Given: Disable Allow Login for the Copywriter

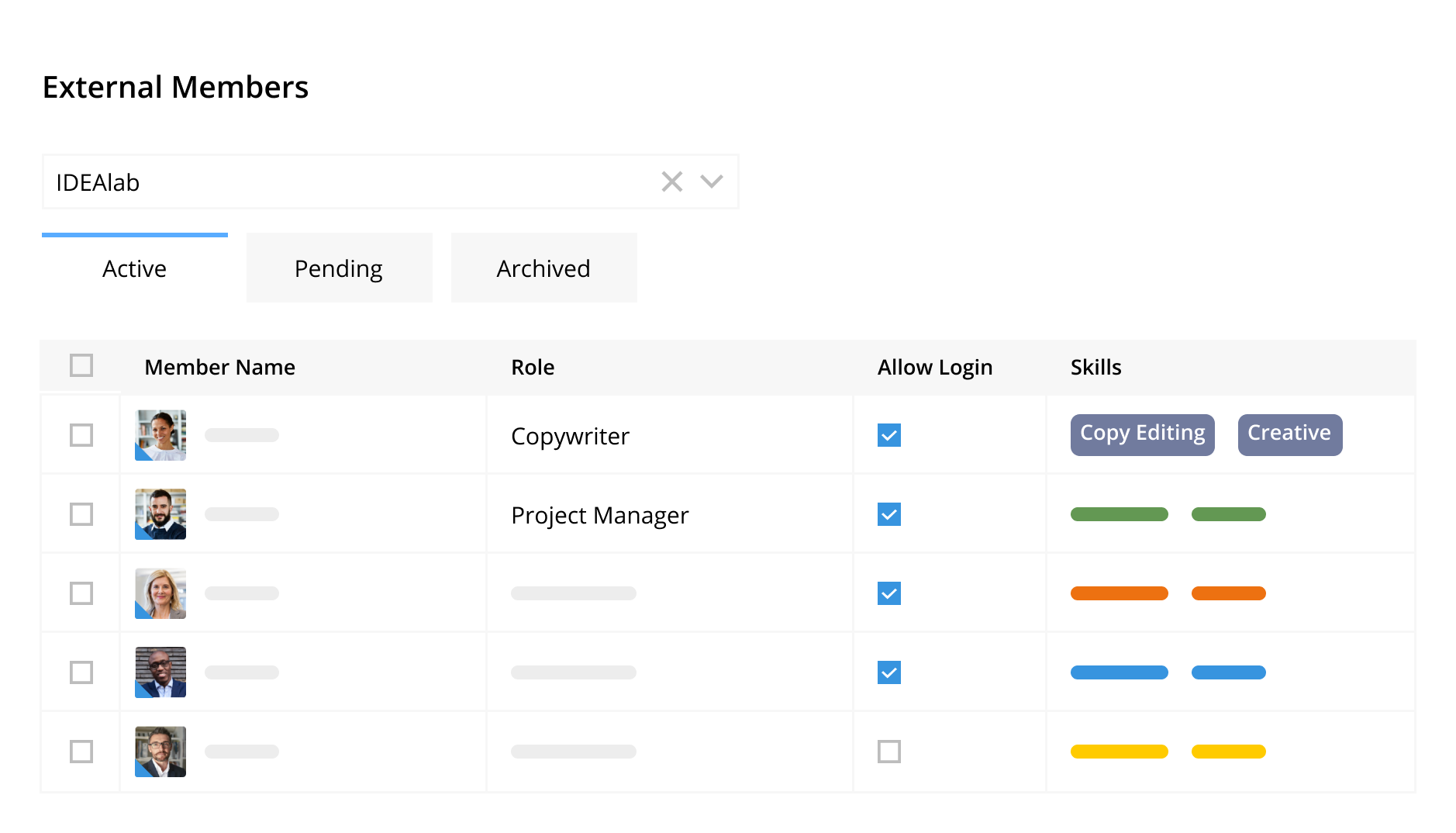Looking at the screenshot, I should tap(889, 435).
